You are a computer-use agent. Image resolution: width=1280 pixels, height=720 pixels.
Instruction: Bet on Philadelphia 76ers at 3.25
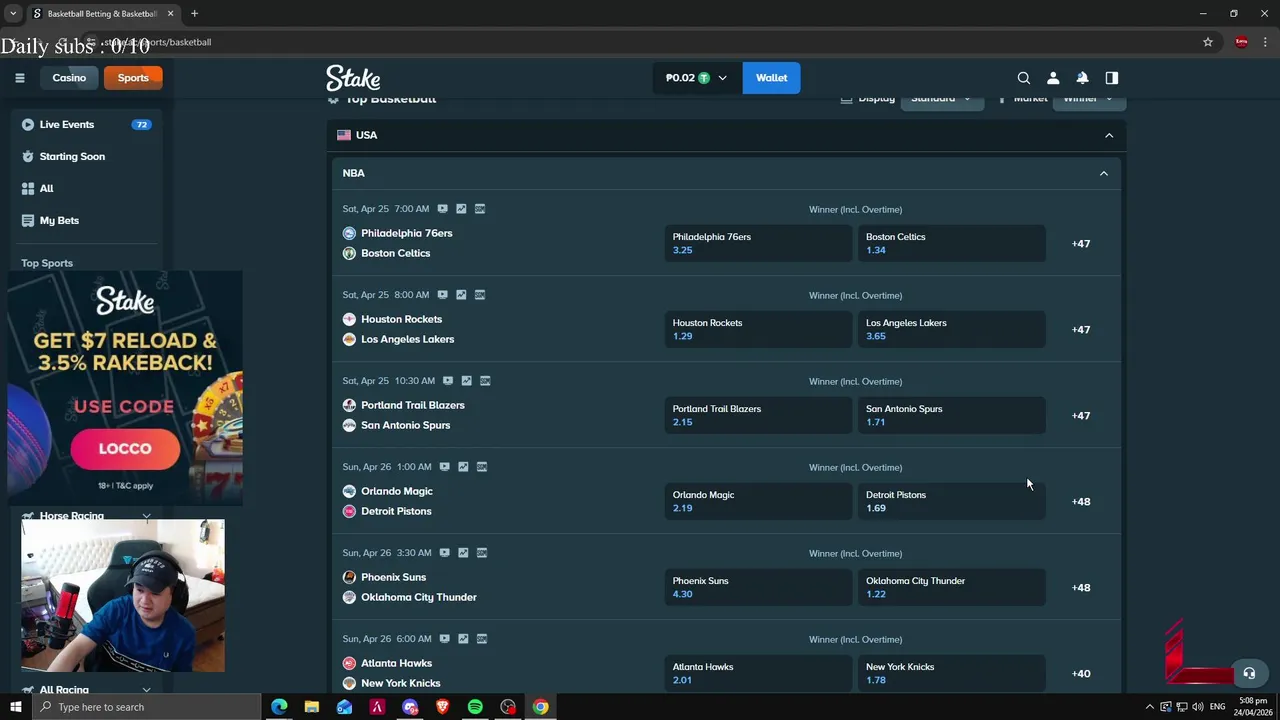click(758, 243)
